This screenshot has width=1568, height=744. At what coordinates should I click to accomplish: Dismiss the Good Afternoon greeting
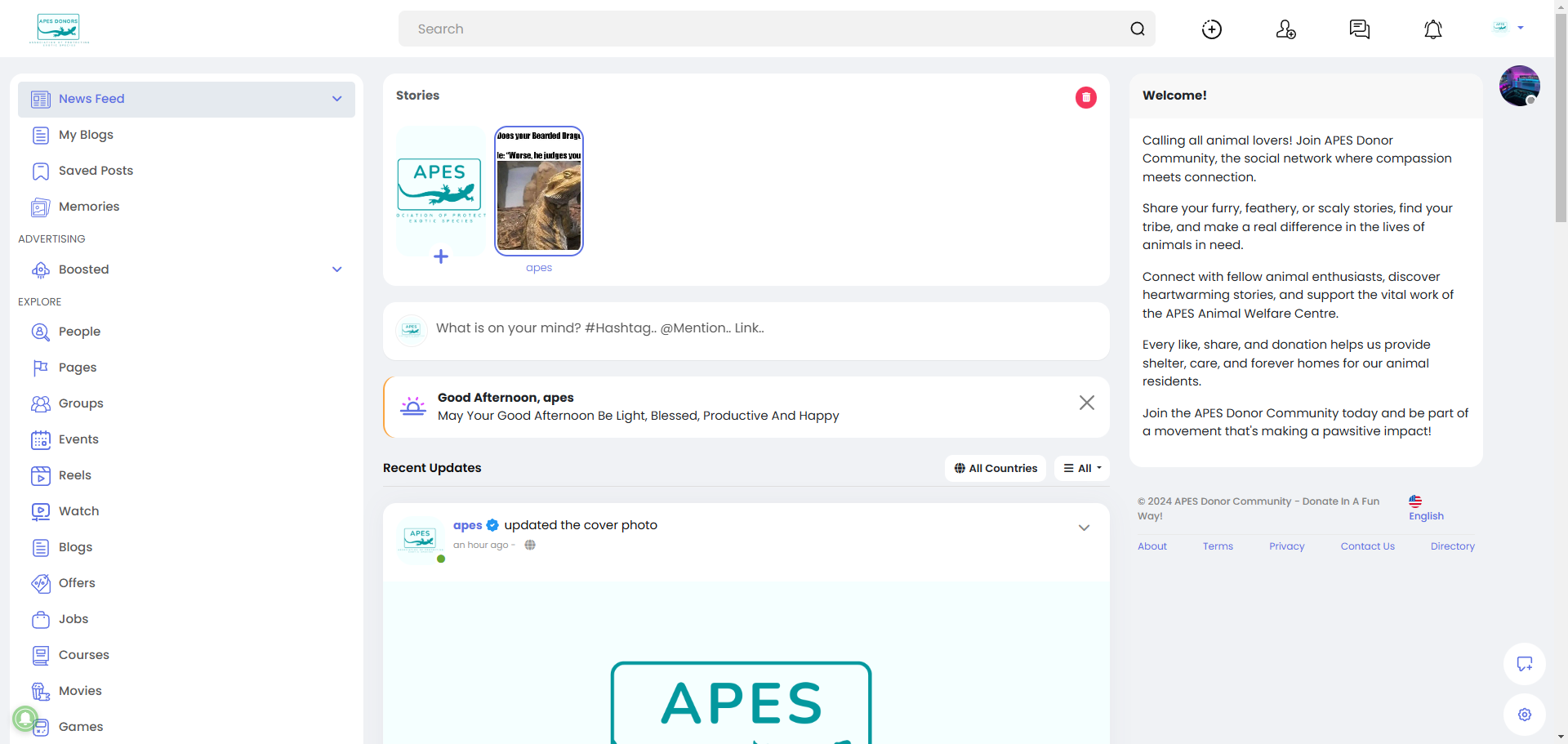coord(1086,403)
